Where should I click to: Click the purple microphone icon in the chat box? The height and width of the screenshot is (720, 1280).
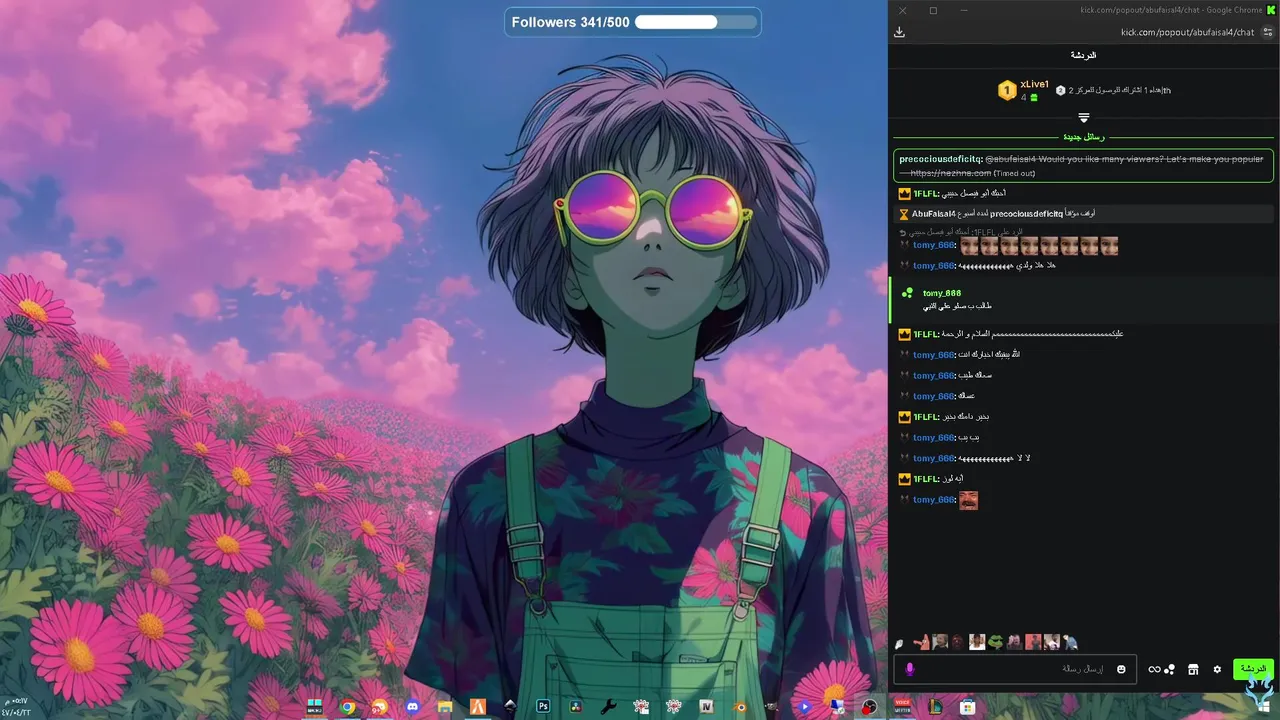(910, 669)
